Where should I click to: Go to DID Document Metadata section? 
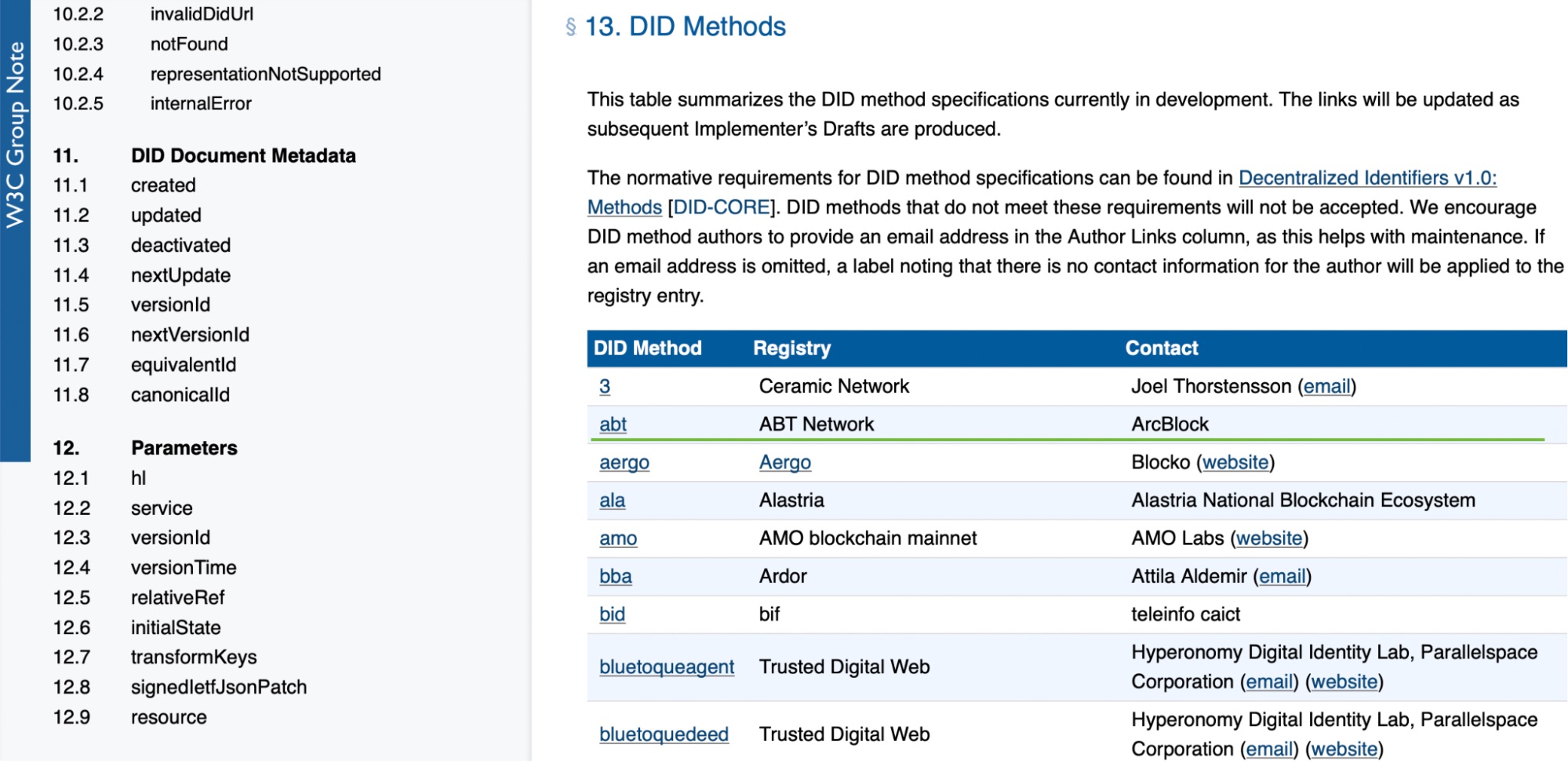(x=243, y=156)
